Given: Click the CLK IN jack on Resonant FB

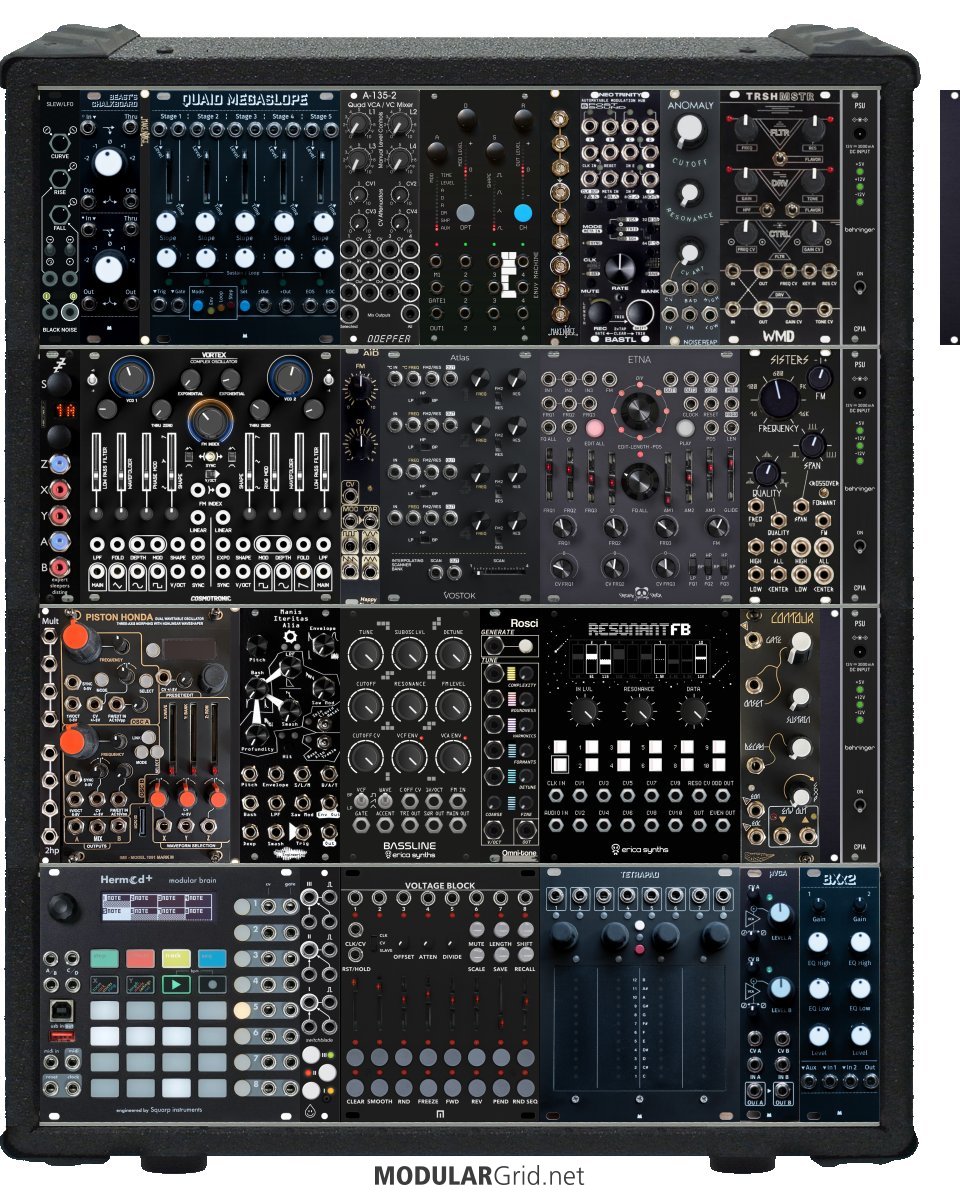Looking at the screenshot, I should click(x=556, y=796).
